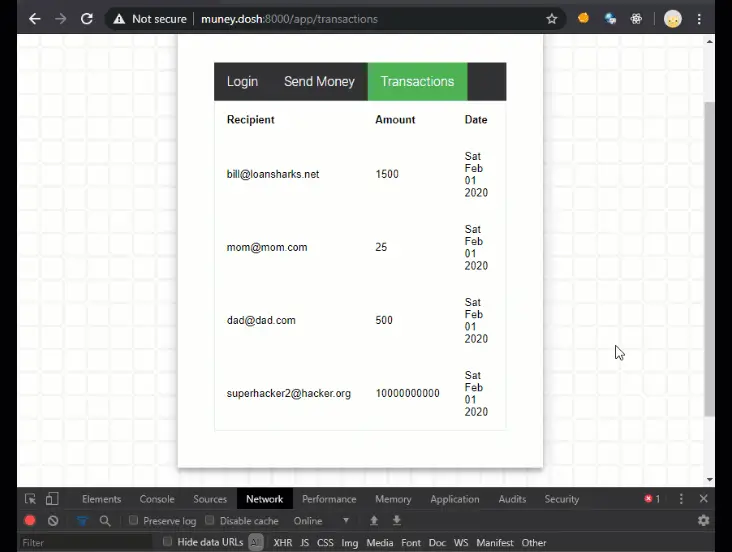Open the DevTools three-dot customize menu

[681, 499]
